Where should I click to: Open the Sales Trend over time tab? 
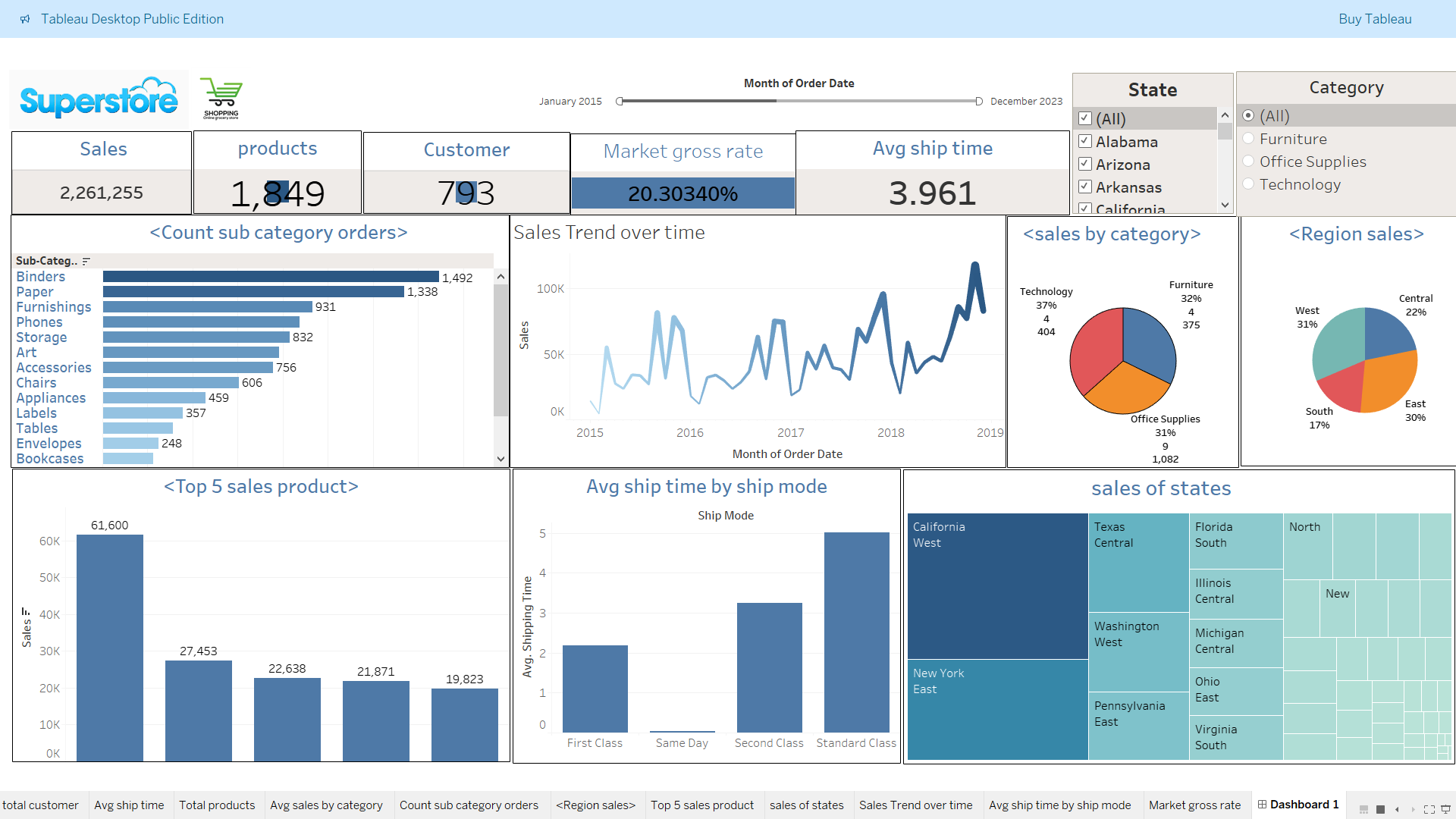point(915,805)
